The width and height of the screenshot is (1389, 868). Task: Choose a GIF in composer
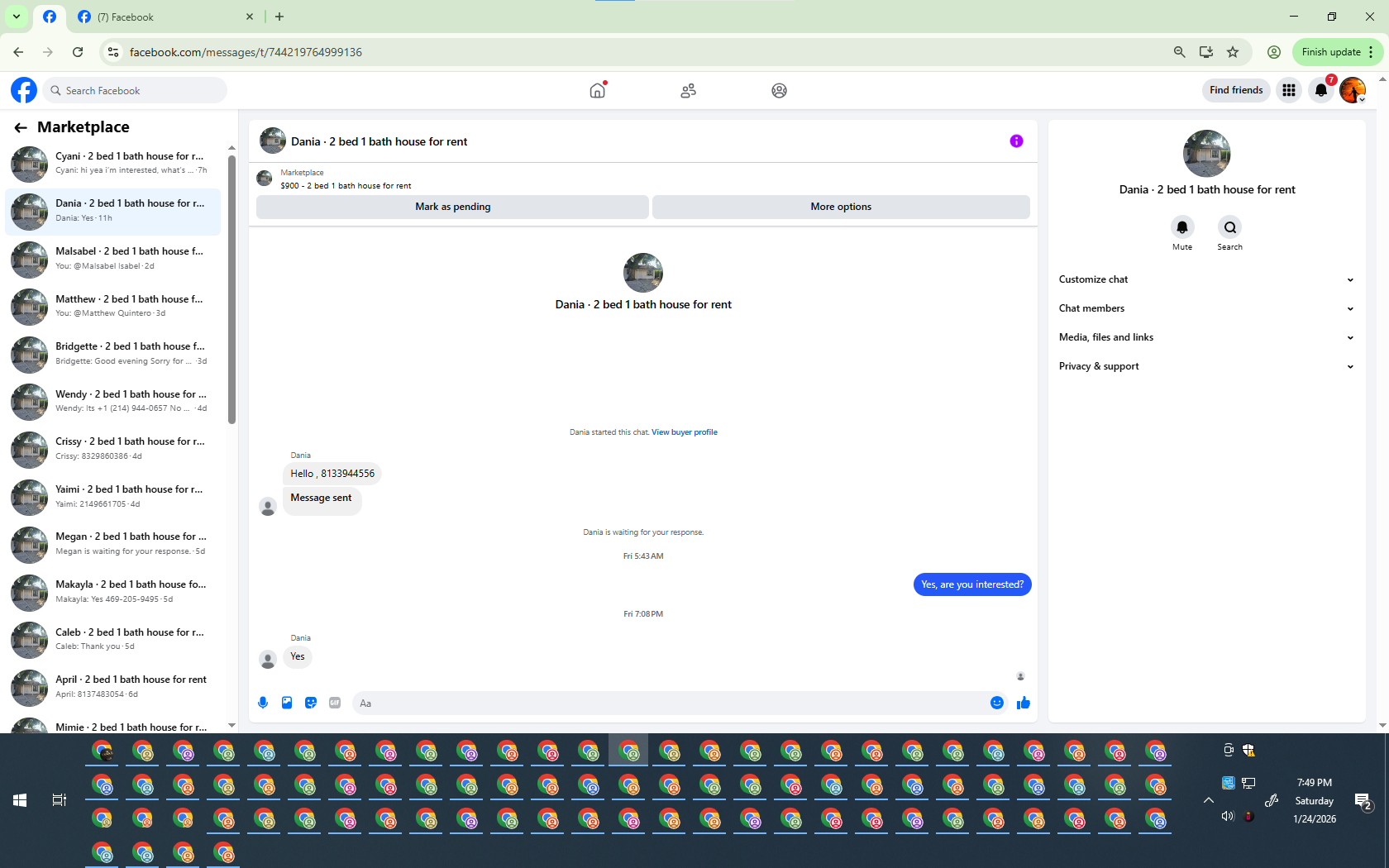(335, 703)
